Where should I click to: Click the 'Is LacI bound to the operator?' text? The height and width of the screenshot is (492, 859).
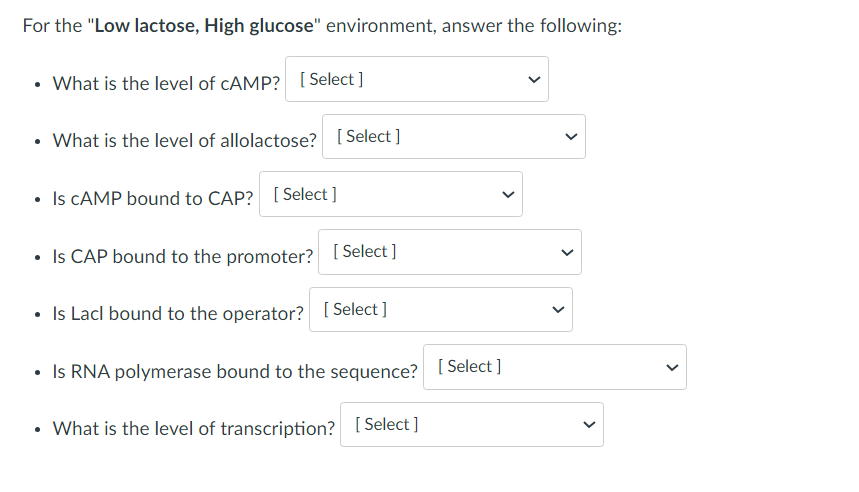(x=178, y=314)
